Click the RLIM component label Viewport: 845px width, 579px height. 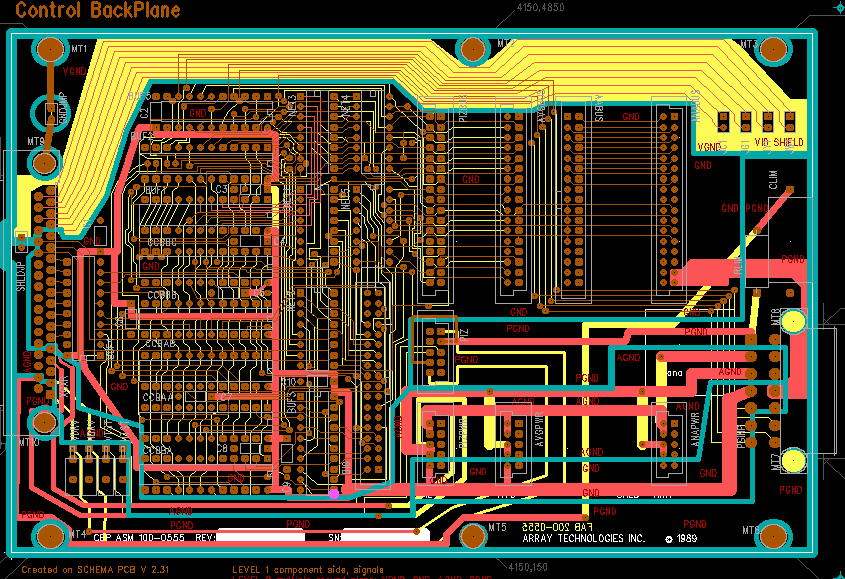pyautogui.click(x=738, y=265)
